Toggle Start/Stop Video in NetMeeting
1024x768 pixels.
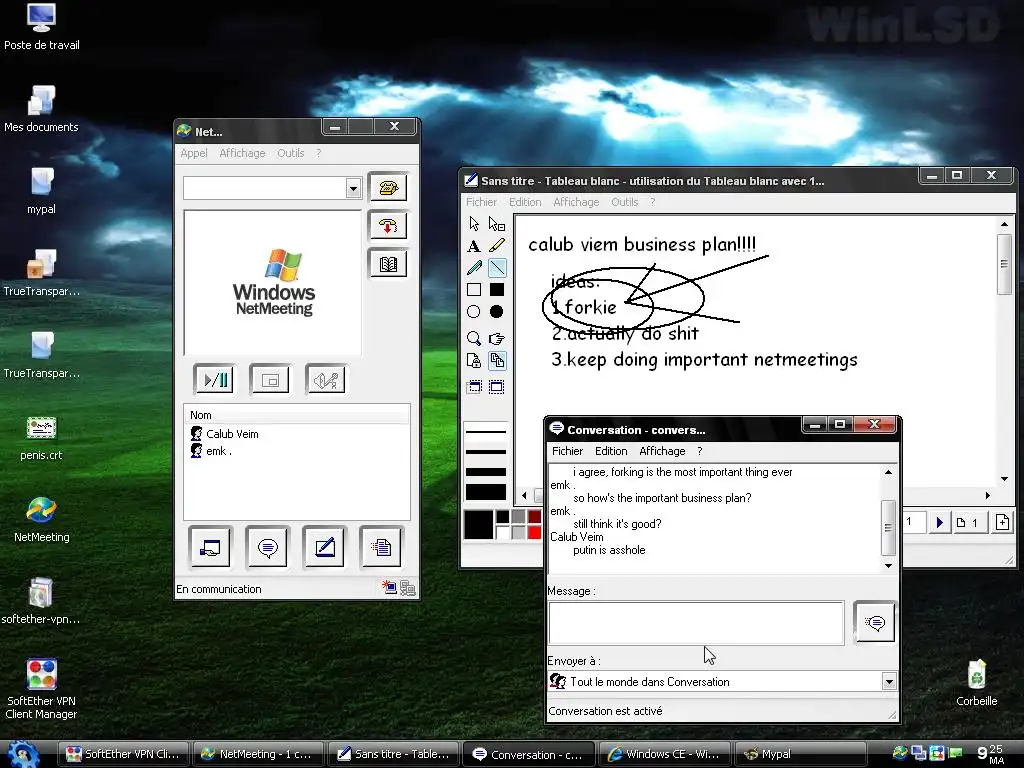pyautogui.click(x=214, y=379)
